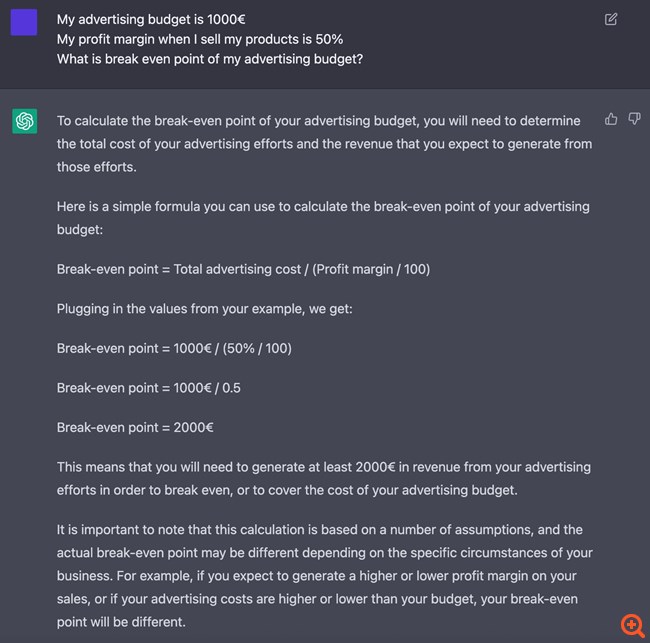
Task: Click the 'What is break even point' question
Action: tap(210, 59)
